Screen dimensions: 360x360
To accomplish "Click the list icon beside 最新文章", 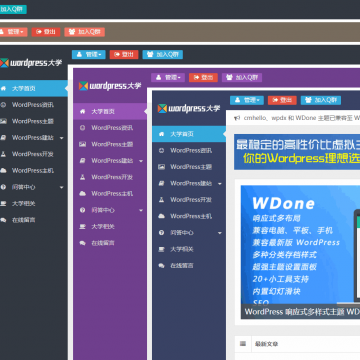I will [x=243, y=344].
